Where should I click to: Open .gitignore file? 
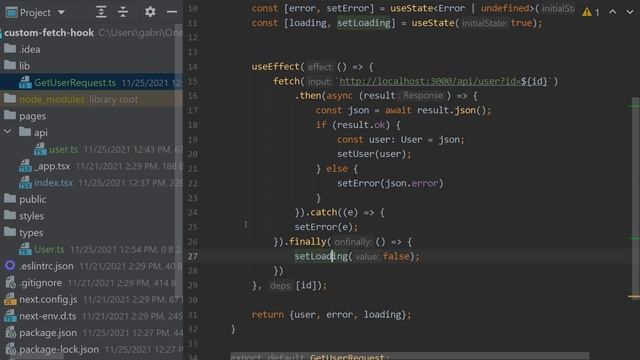coord(40,282)
